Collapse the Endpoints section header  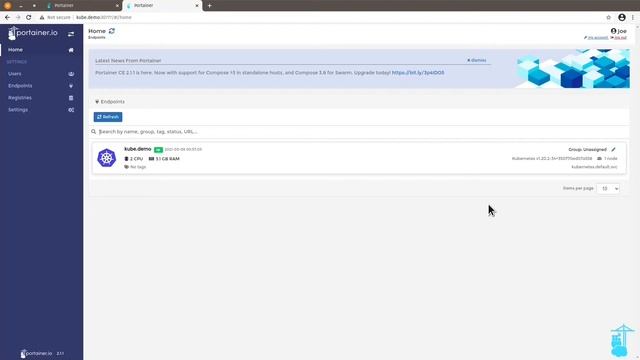[110, 102]
